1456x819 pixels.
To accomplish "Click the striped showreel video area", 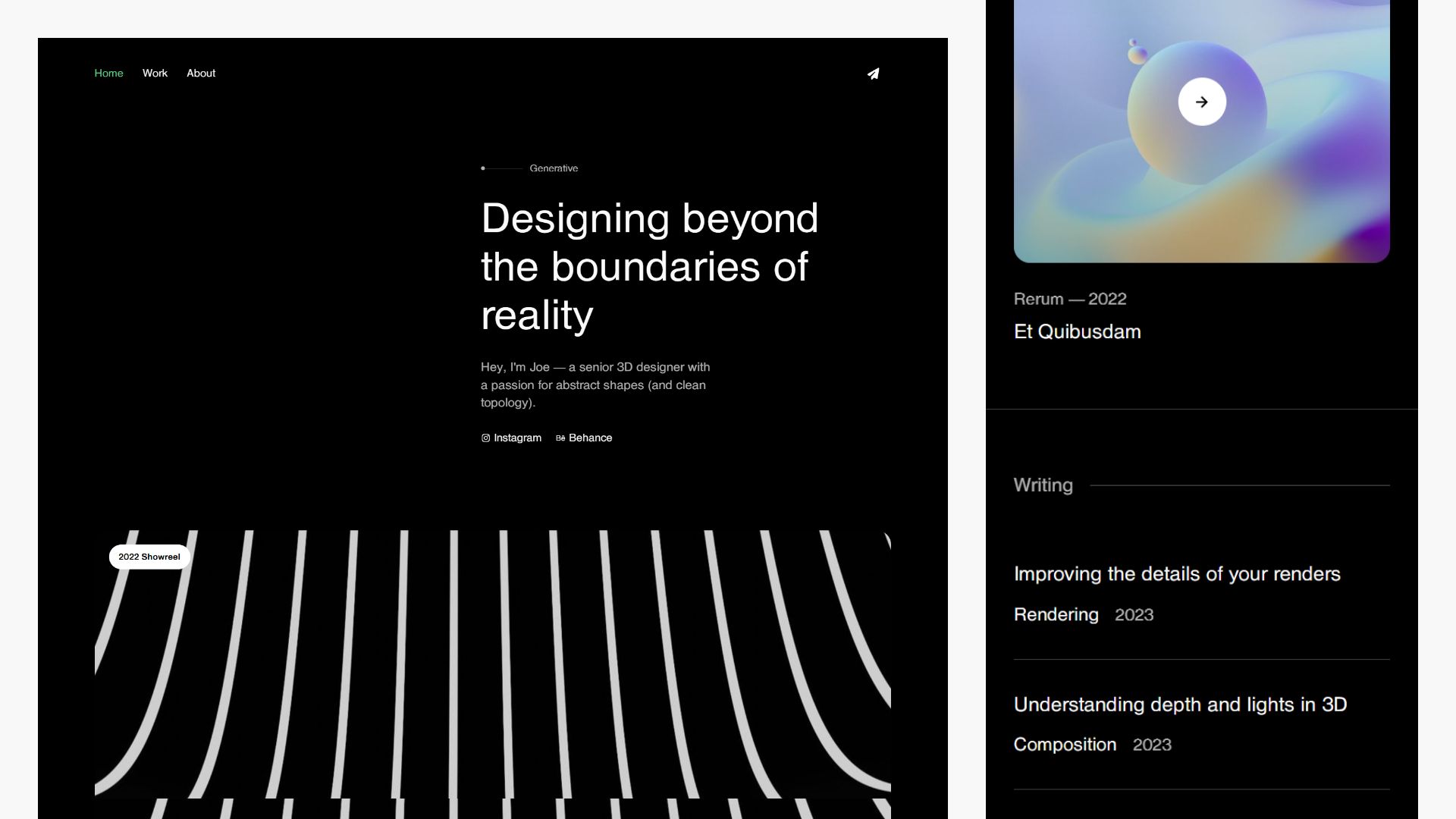I will tap(493, 667).
